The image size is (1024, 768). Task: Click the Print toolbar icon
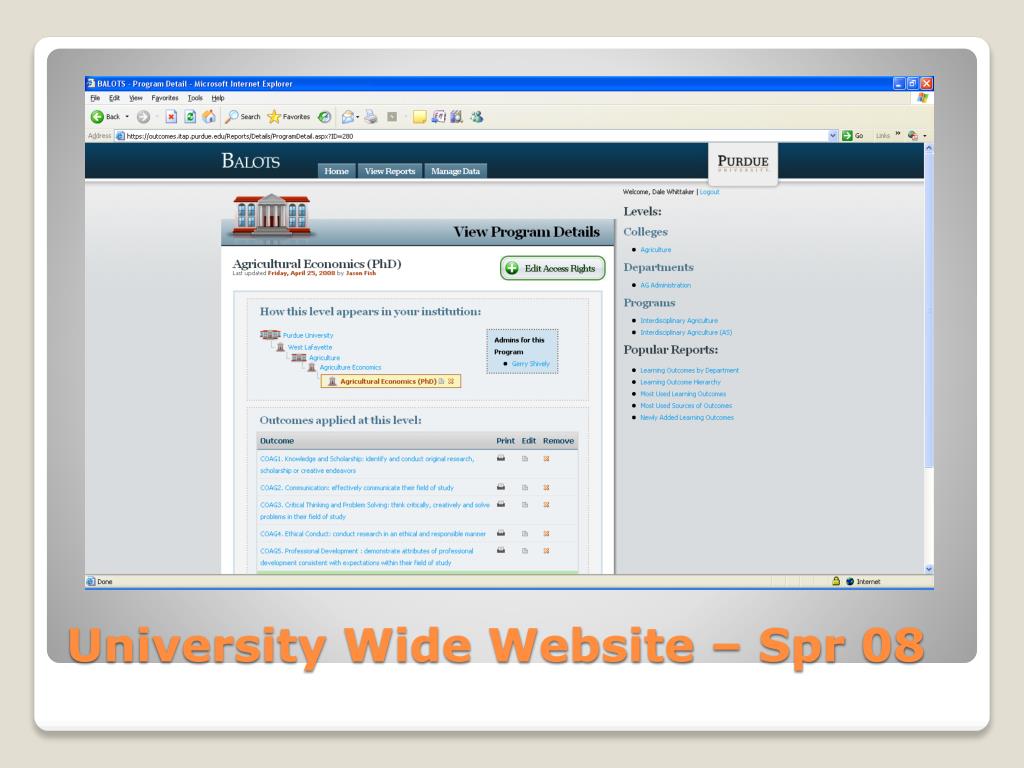(371, 117)
